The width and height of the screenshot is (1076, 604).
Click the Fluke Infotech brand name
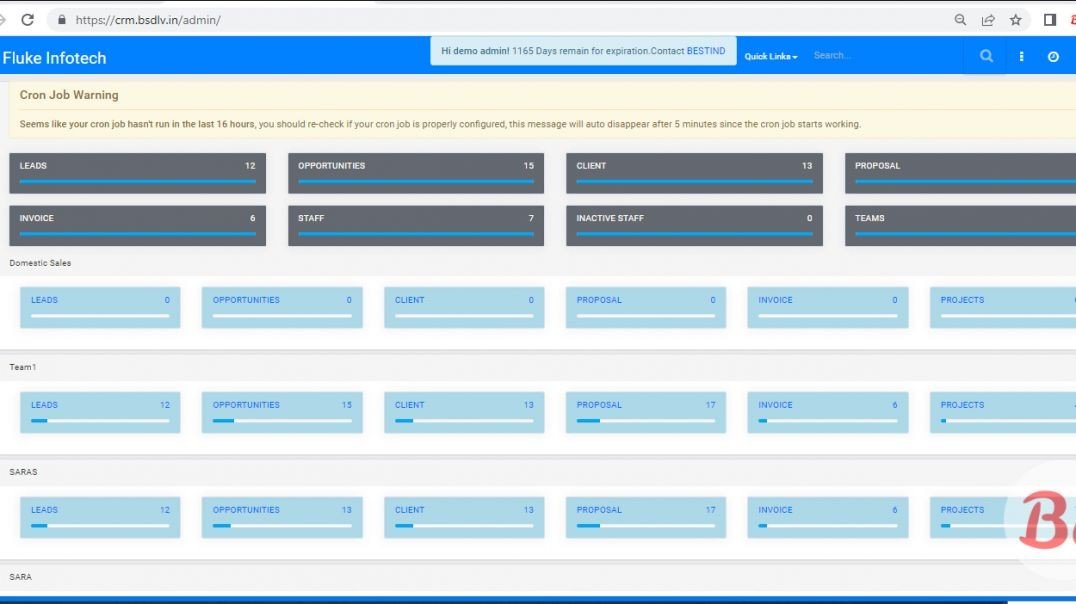click(55, 57)
